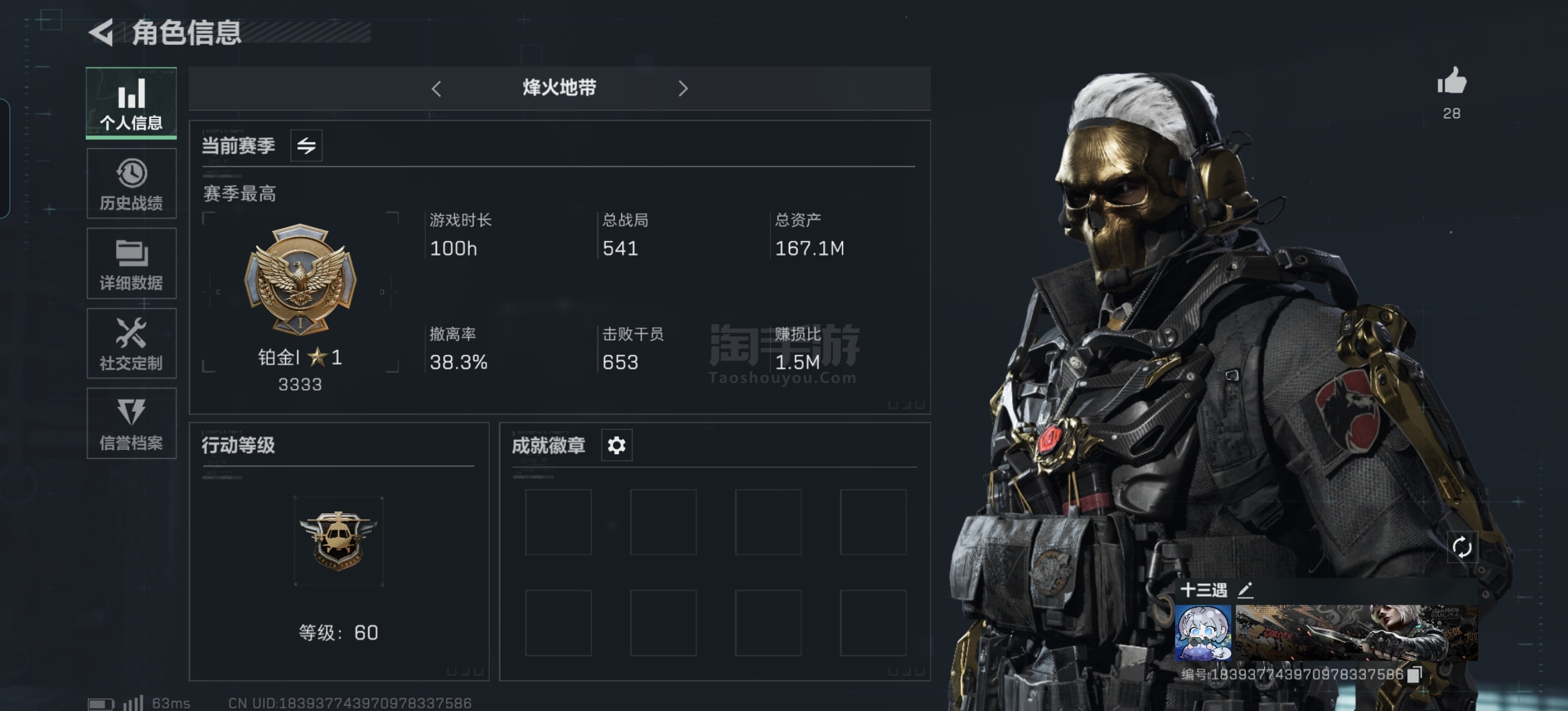The width and height of the screenshot is (1568, 711).
Task: Open the 详细数据 detailed data tab
Action: pyautogui.click(x=131, y=264)
